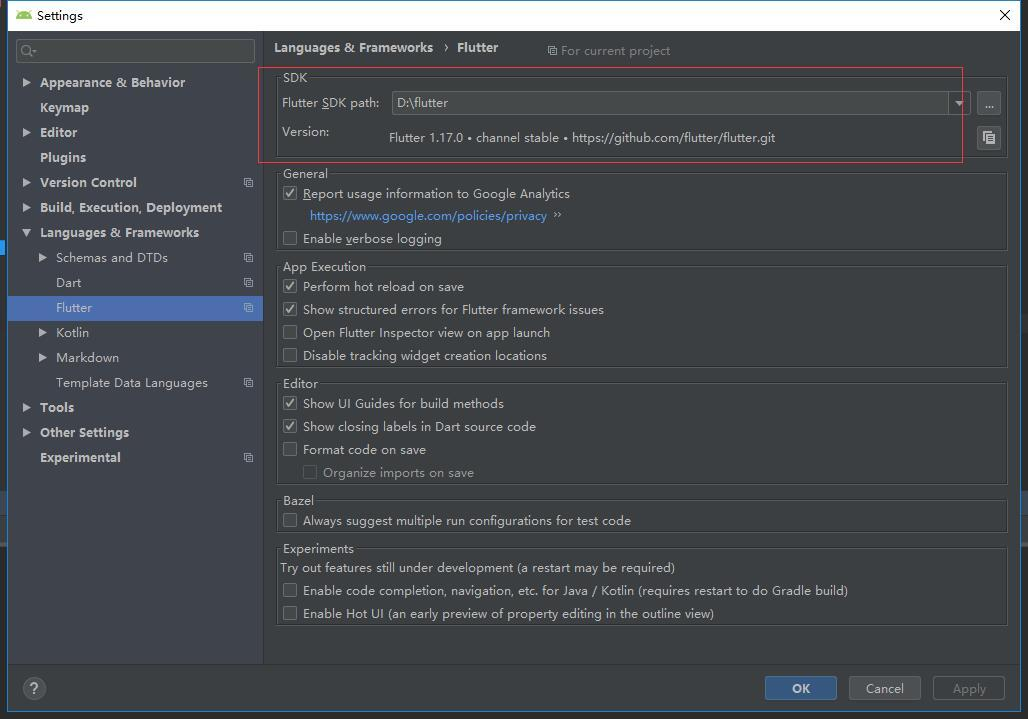This screenshot has height=719, width=1028.
Task: Enable Open Flutter Inspector view on app launch
Action: click(x=290, y=332)
